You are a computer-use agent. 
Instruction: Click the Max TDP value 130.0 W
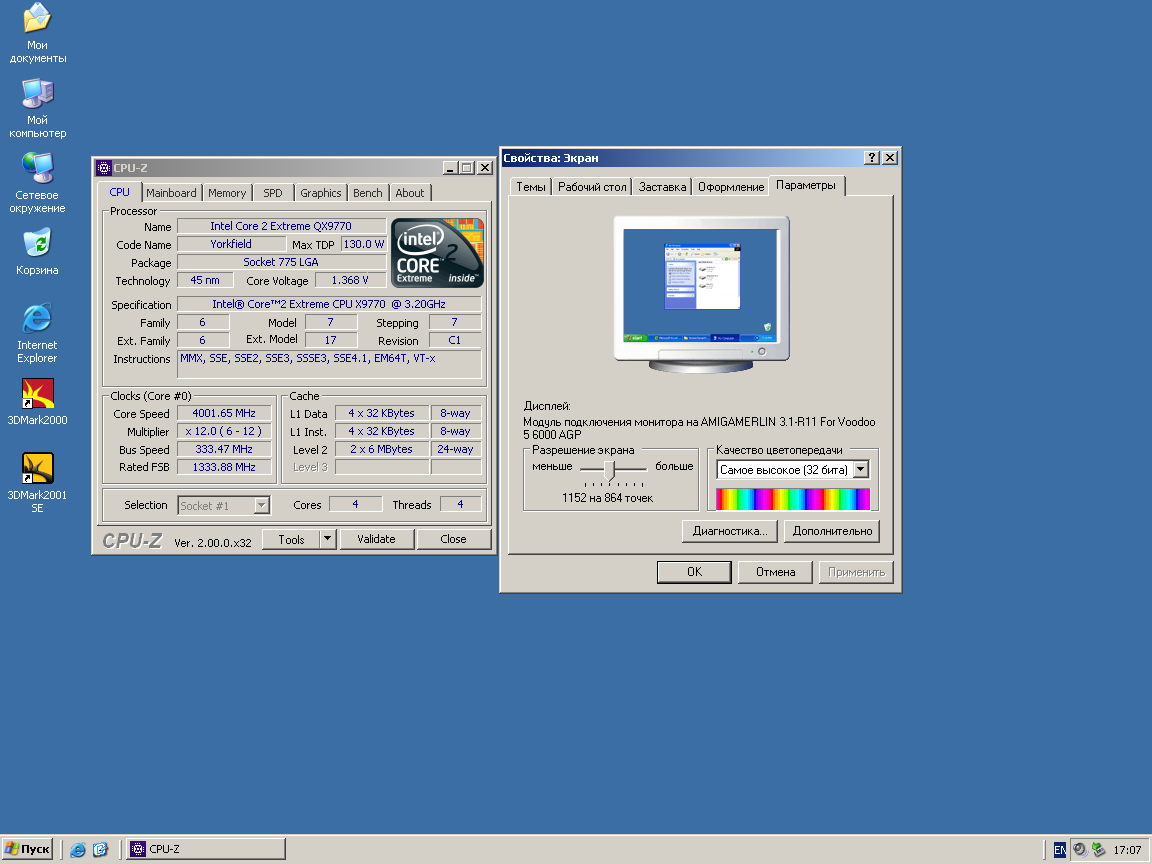(364, 244)
